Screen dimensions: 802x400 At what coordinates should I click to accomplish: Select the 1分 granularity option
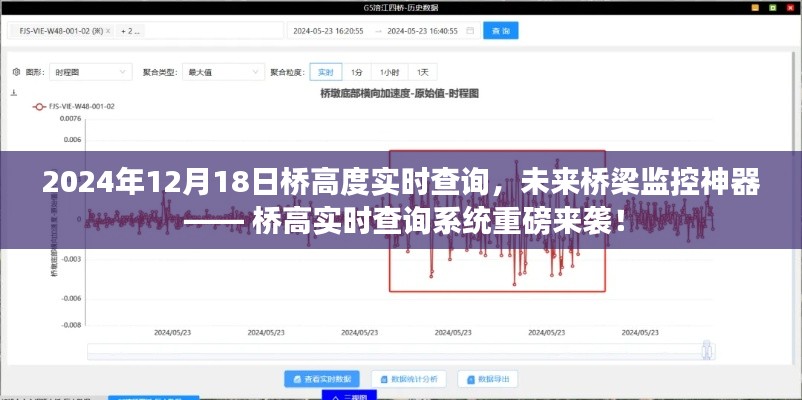[357, 72]
